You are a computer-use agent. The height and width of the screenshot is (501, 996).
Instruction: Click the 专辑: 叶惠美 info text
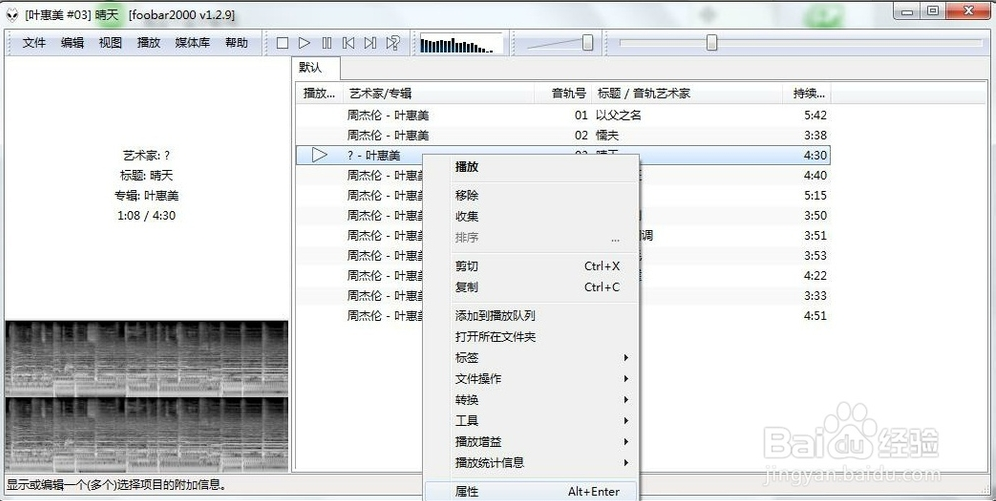coord(146,196)
